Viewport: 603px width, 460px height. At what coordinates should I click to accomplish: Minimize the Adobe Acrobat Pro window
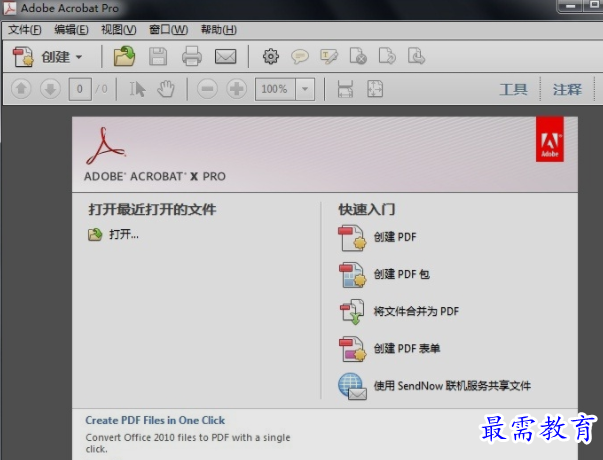coord(571,6)
